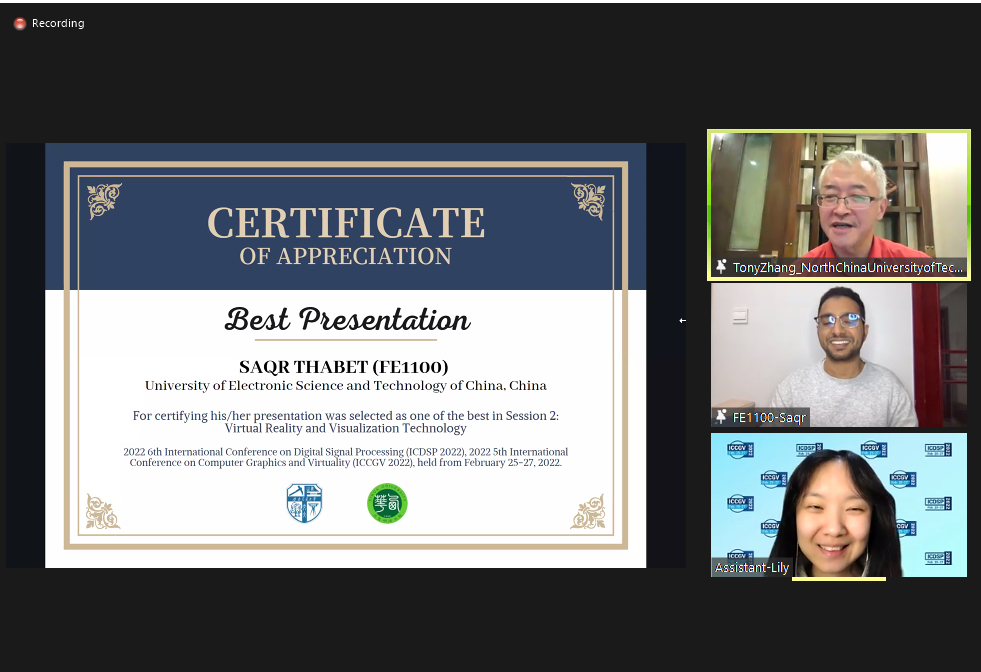Click pin icon on FE1100-Saqr's tile
Viewport: 981px width, 672px height.
tap(721, 417)
